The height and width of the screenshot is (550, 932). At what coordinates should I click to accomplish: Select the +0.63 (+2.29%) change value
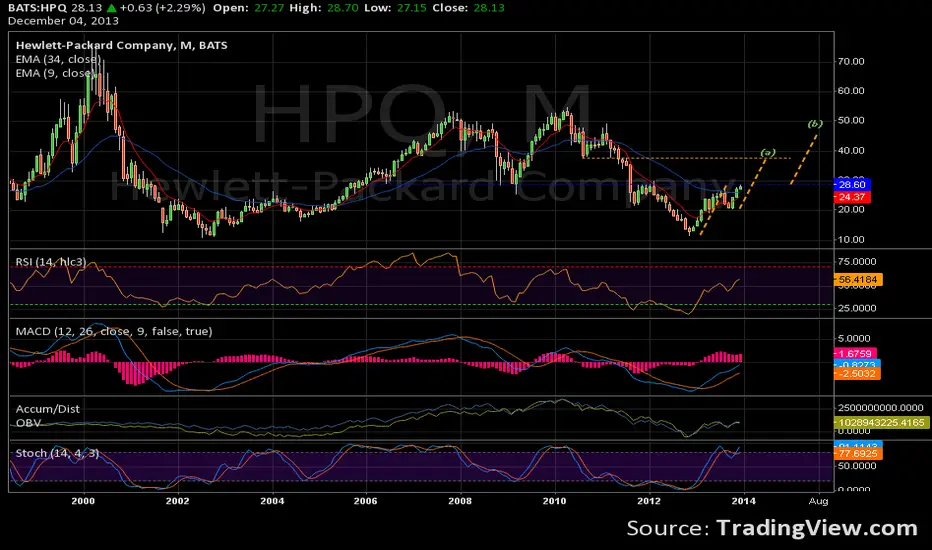[162, 8]
